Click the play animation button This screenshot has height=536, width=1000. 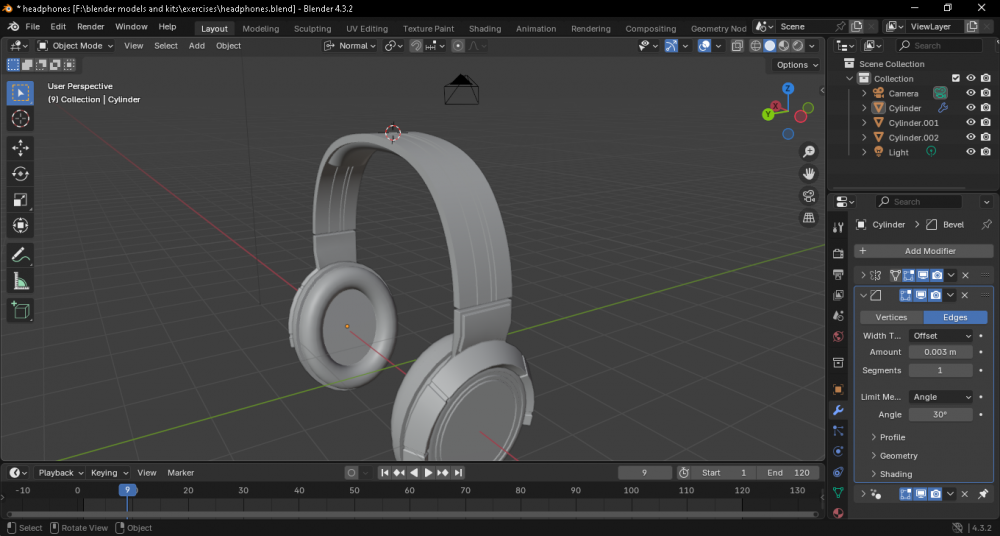click(428, 472)
